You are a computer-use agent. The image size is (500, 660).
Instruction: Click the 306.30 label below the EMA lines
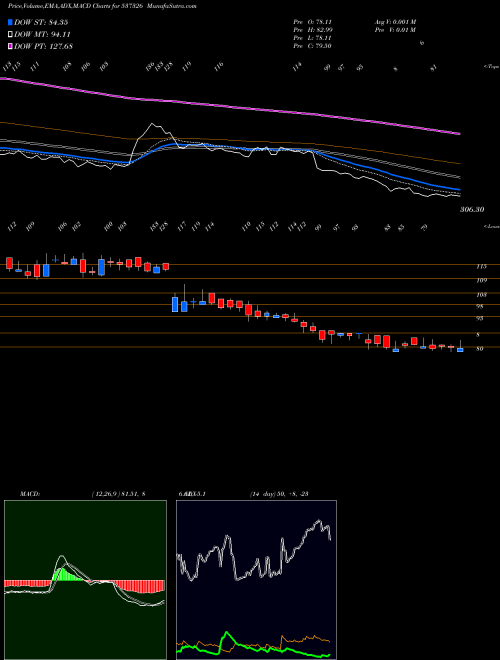(472, 209)
